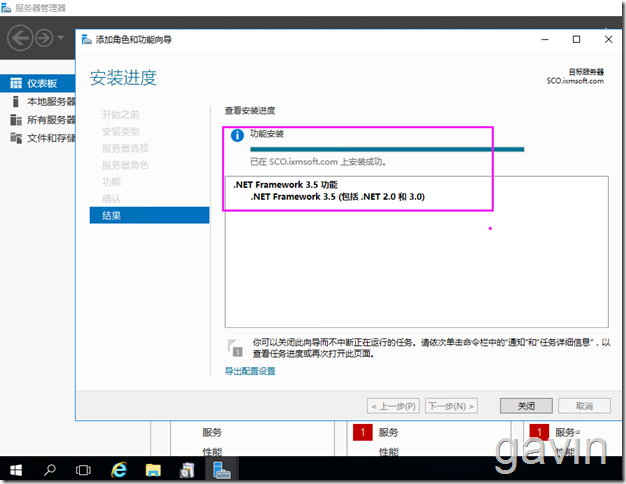Click the file and storage icon in sidebar

16,138
